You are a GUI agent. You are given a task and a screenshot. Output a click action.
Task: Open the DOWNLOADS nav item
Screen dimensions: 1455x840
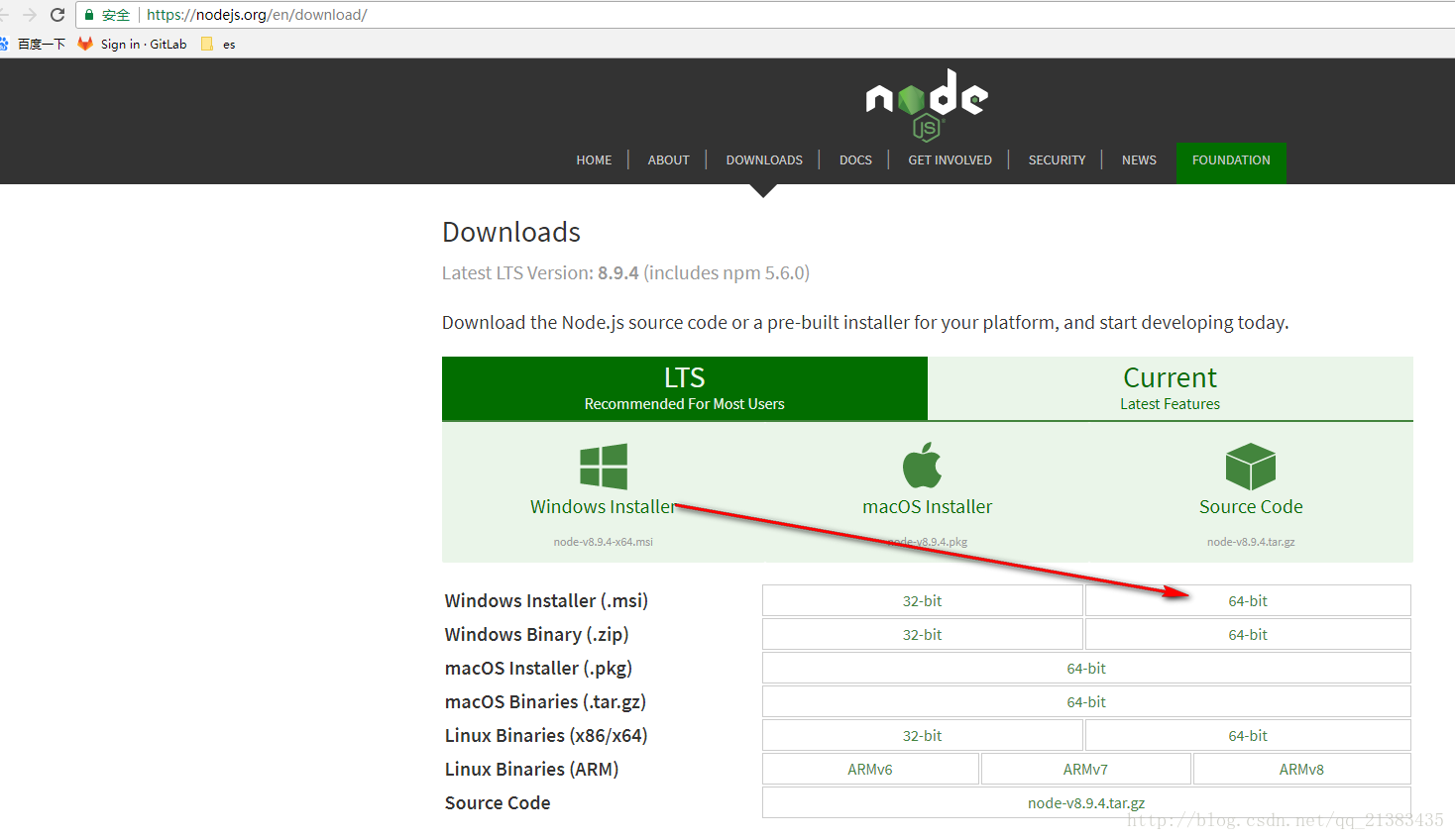point(764,160)
